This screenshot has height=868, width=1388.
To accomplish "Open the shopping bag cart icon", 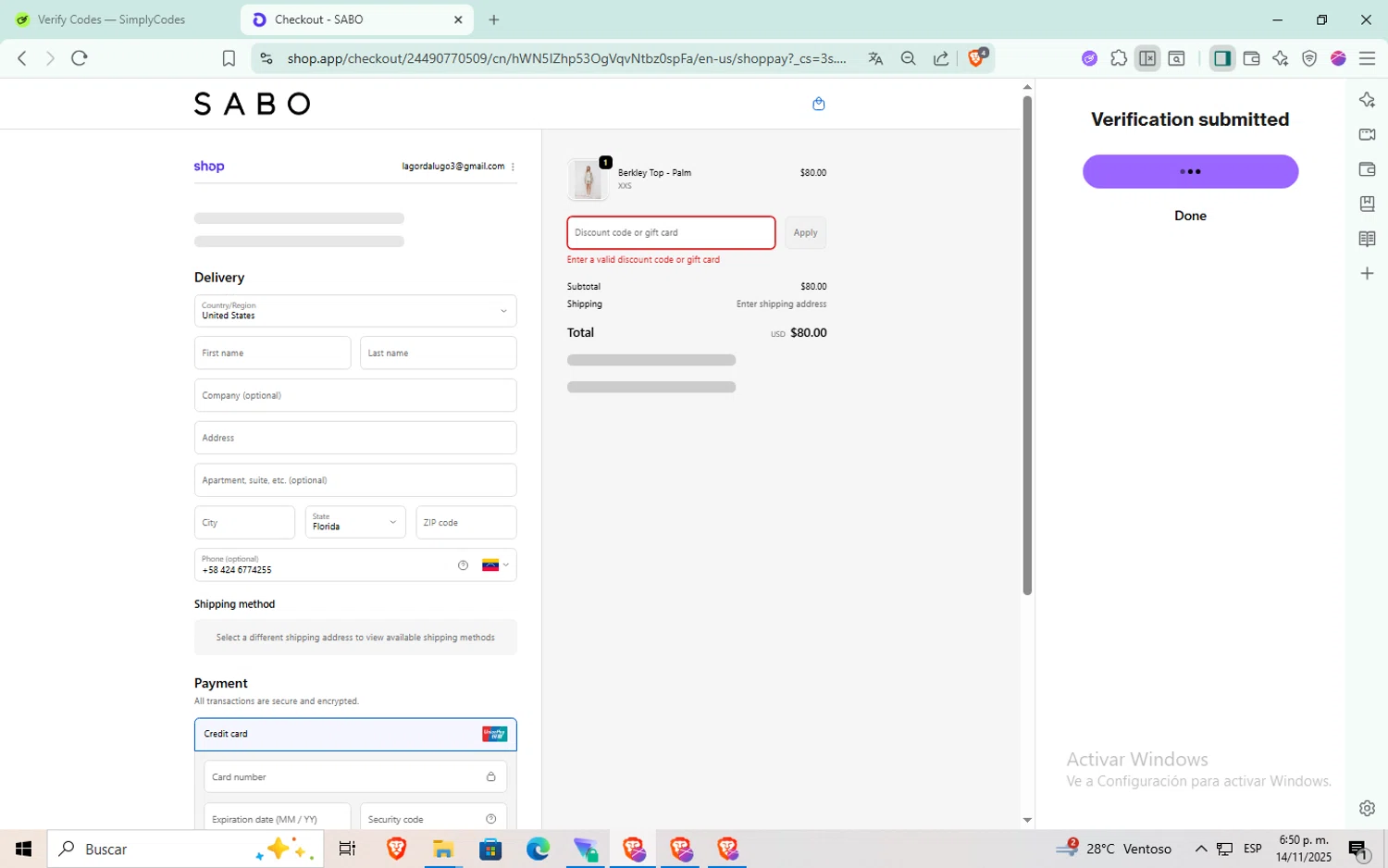I will (x=818, y=104).
